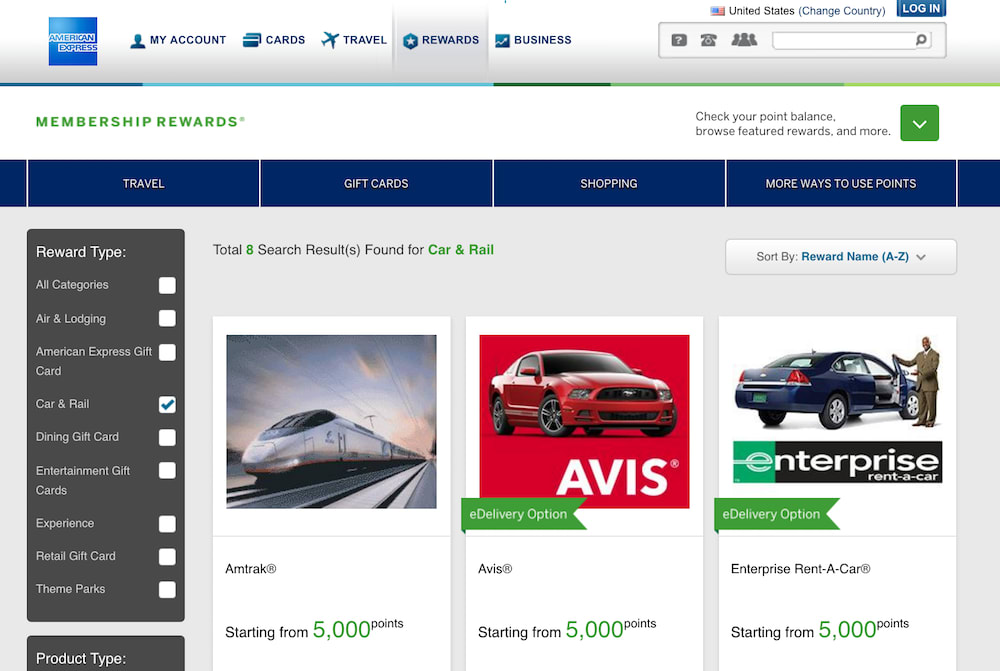Click the Avis red car thumbnail
This screenshot has width=1000, height=671.
point(584,422)
